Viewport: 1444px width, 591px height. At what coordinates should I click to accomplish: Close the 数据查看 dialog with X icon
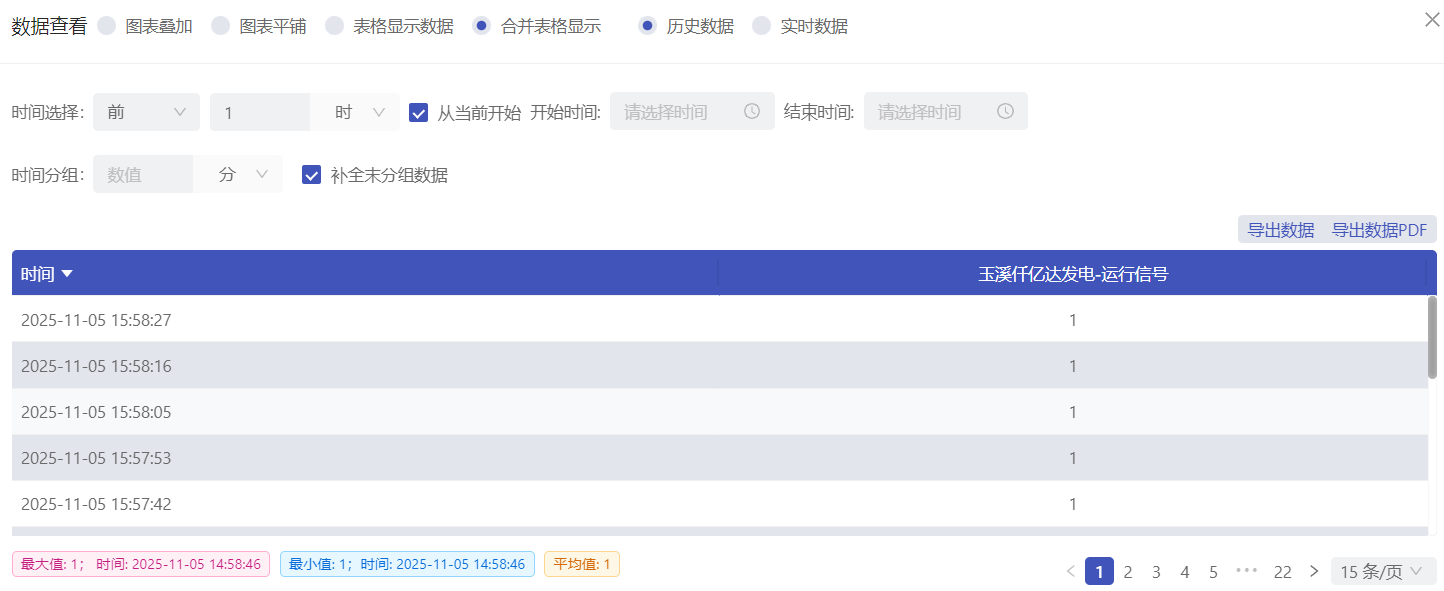tap(1432, 20)
